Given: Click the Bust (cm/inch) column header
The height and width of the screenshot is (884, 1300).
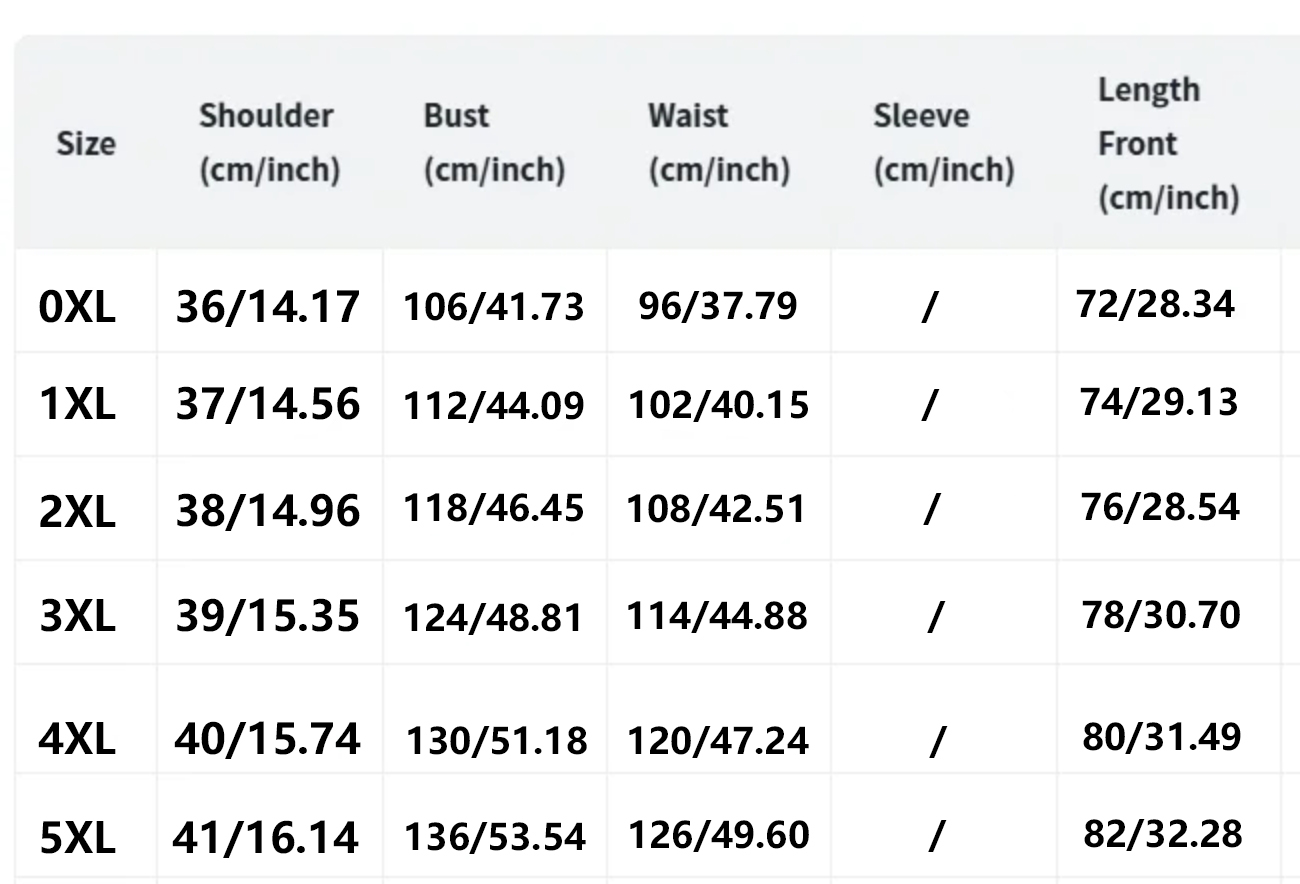Looking at the screenshot, I should (494, 143).
